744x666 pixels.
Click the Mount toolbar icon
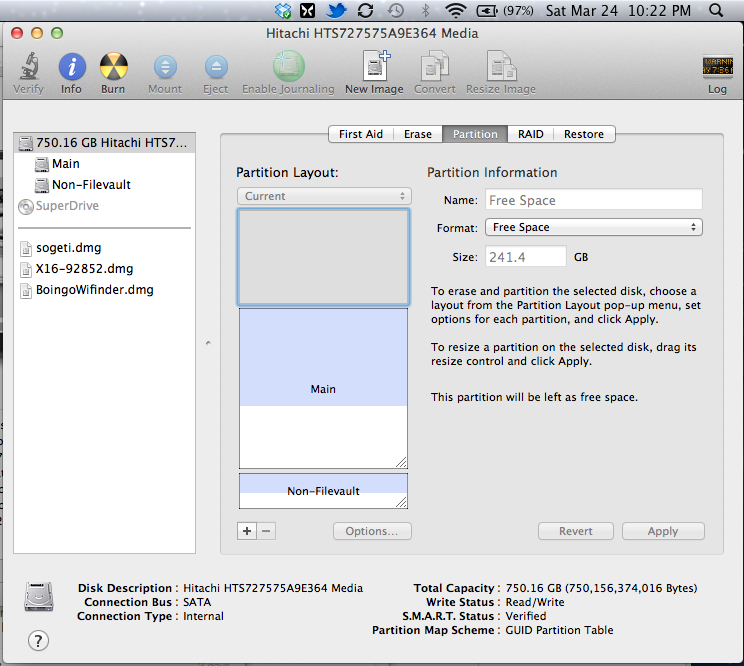click(x=165, y=67)
